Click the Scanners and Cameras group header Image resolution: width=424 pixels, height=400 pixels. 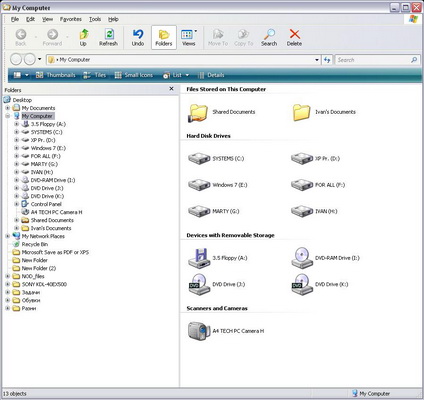point(217,308)
